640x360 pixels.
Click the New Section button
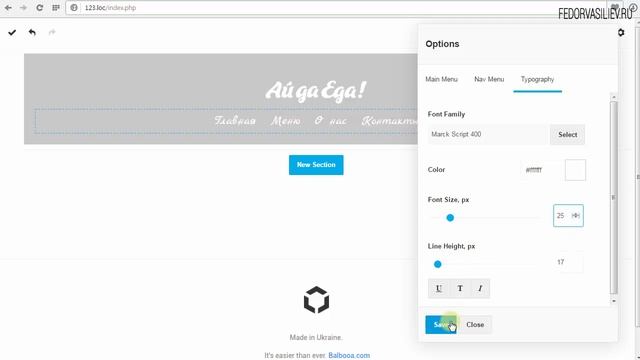316,165
